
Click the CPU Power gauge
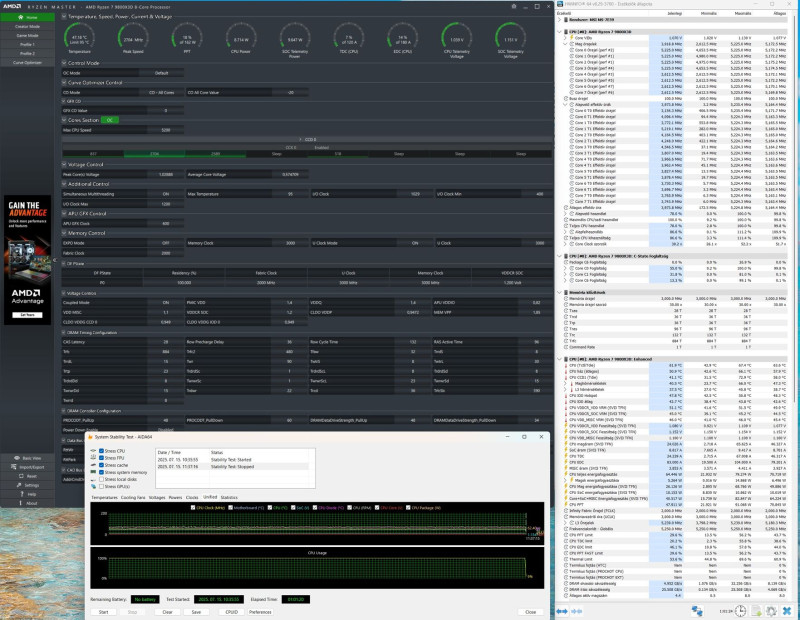point(241,37)
